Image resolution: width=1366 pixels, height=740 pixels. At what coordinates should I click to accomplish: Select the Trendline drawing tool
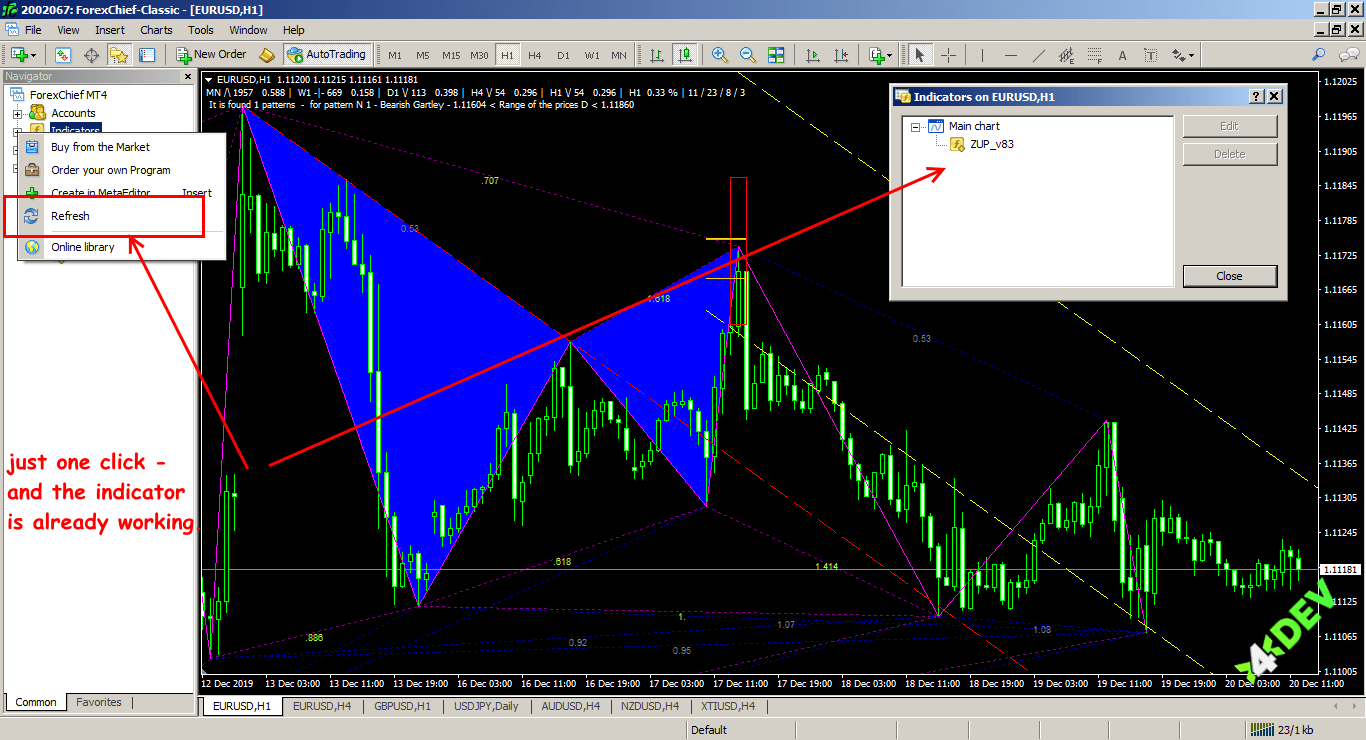pyautogui.click(x=1039, y=55)
